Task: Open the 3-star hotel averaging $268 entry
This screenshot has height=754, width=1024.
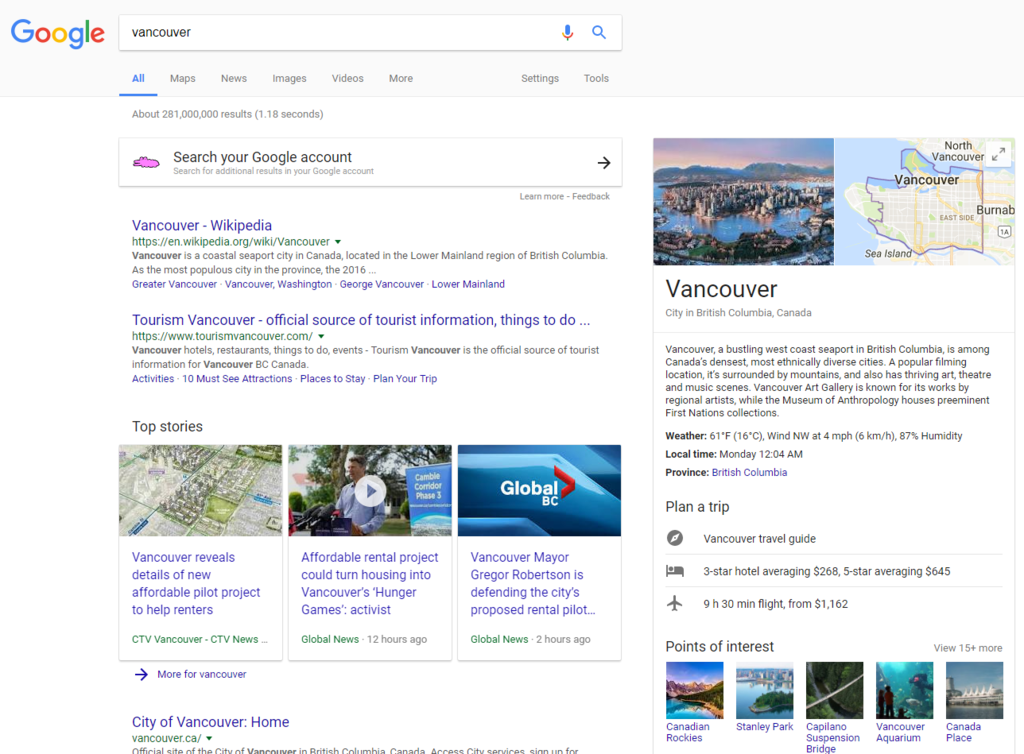Action: tap(827, 571)
